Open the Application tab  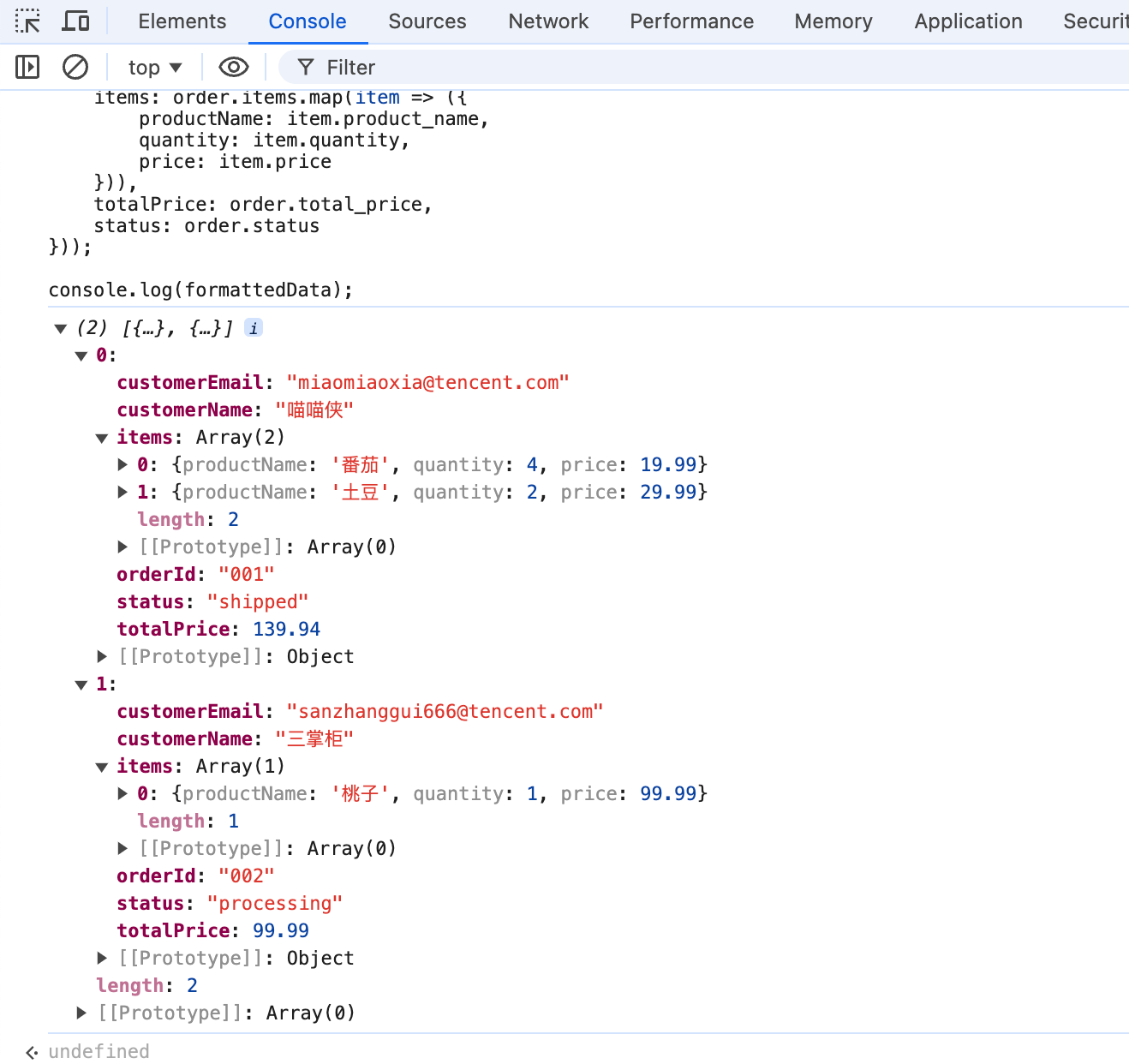(968, 21)
